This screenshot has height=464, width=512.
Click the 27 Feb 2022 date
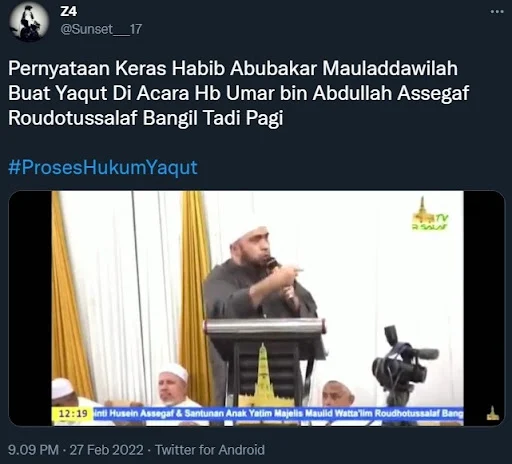point(107,450)
